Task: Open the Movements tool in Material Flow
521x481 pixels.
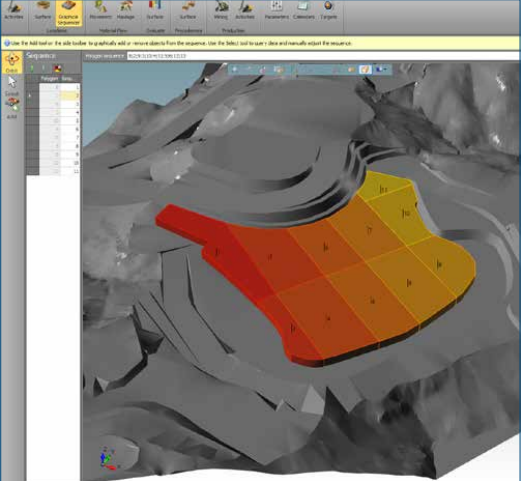Action: pyautogui.click(x=100, y=11)
